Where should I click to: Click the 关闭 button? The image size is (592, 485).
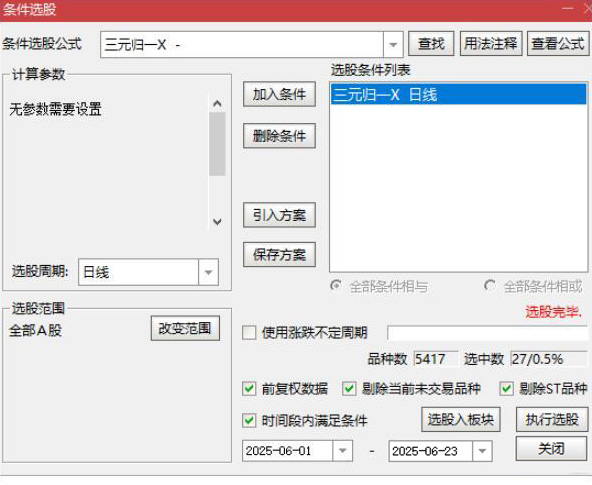(x=551, y=449)
